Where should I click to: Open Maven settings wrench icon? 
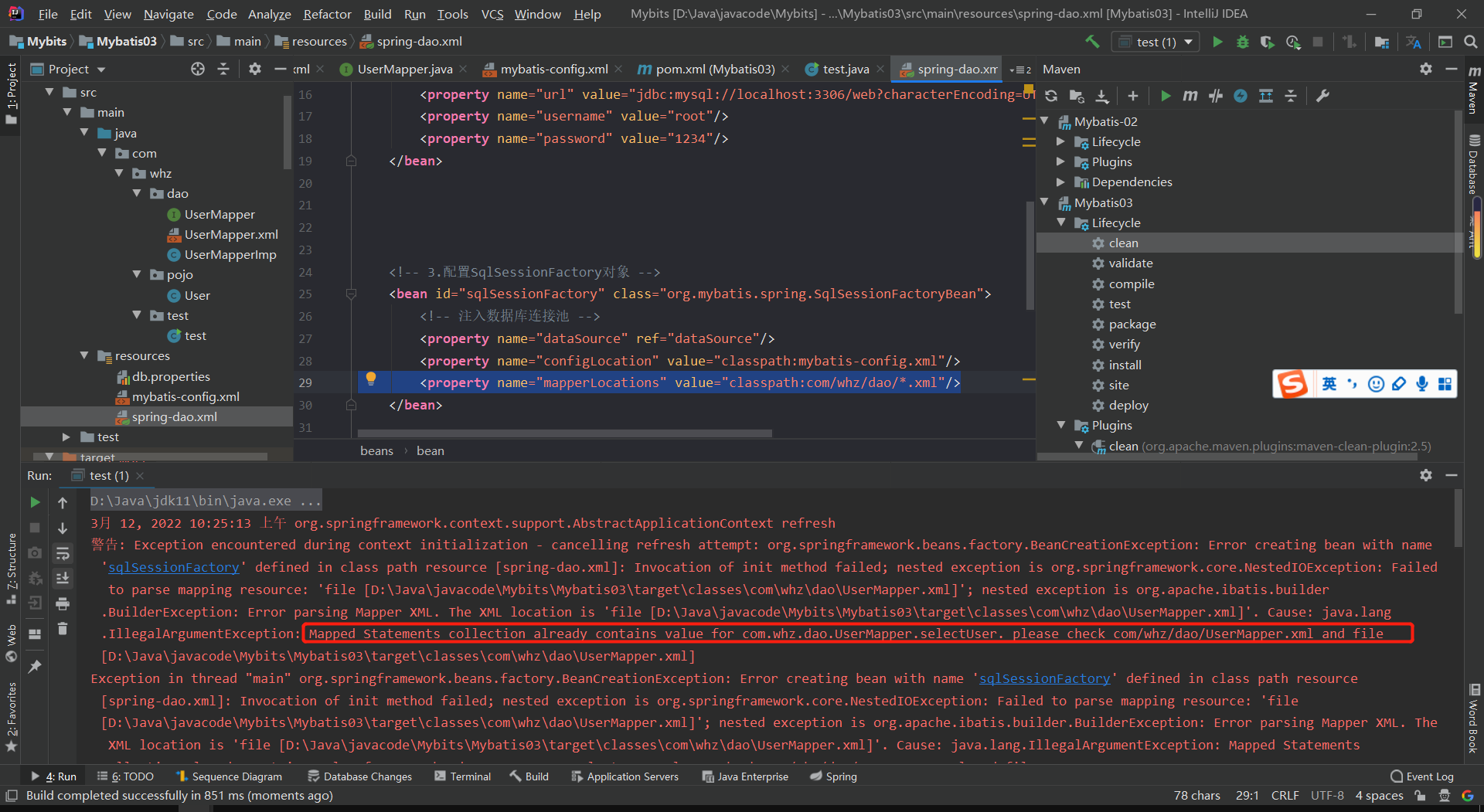[1322, 96]
